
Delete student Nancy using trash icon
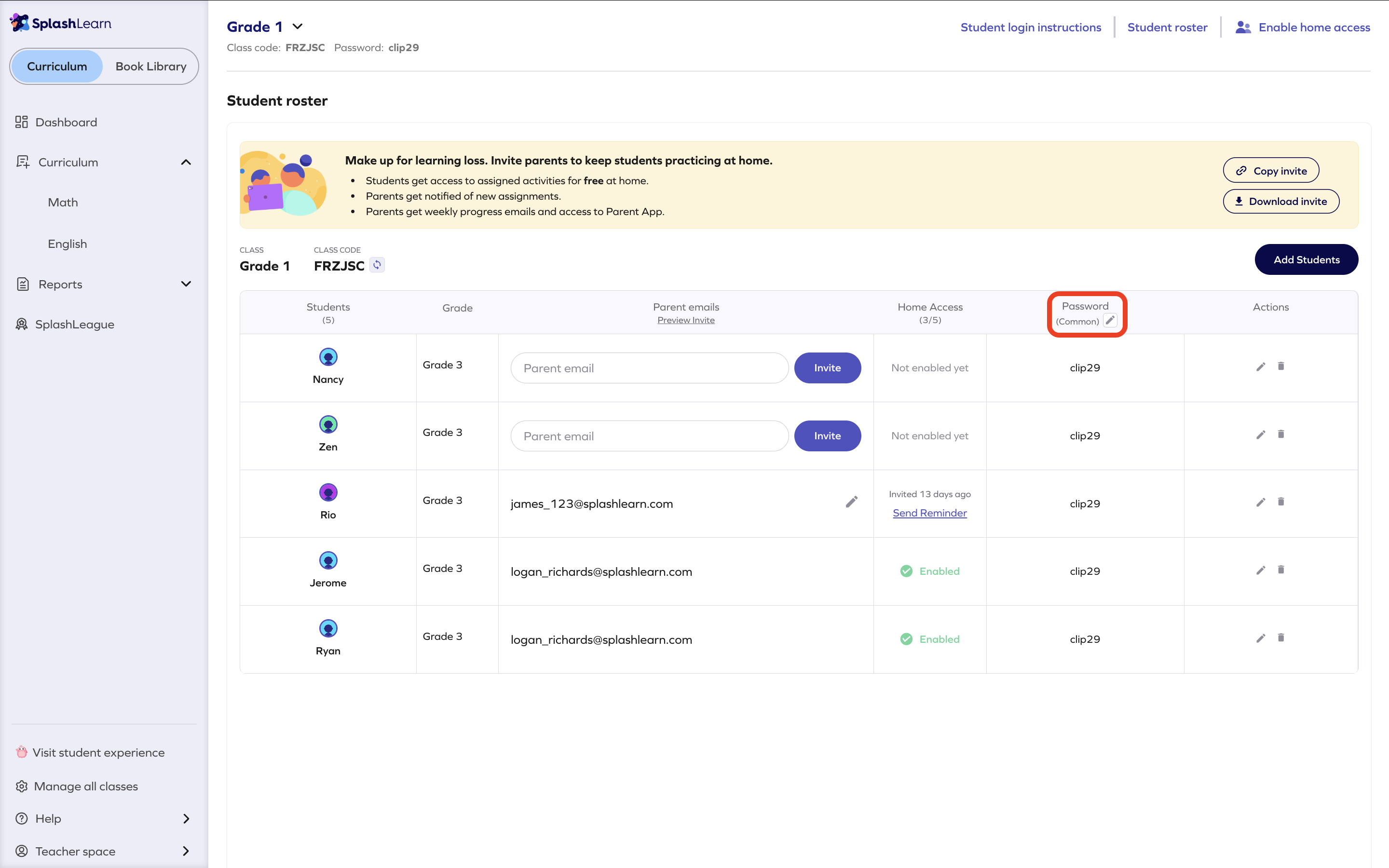tap(1281, 366)
